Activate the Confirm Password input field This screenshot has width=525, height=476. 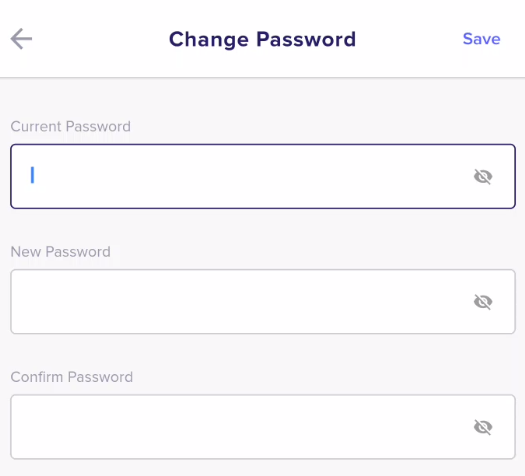(x=263, y=427)
